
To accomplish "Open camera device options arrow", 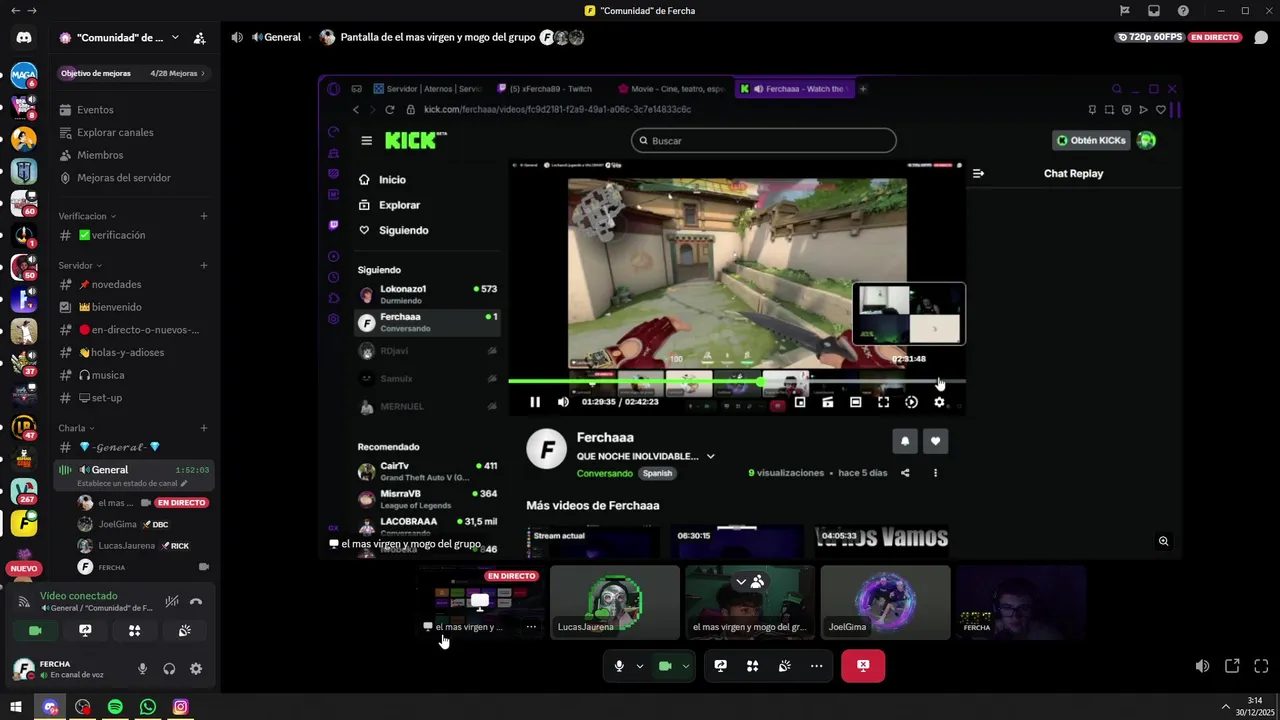I will [686, 666].
